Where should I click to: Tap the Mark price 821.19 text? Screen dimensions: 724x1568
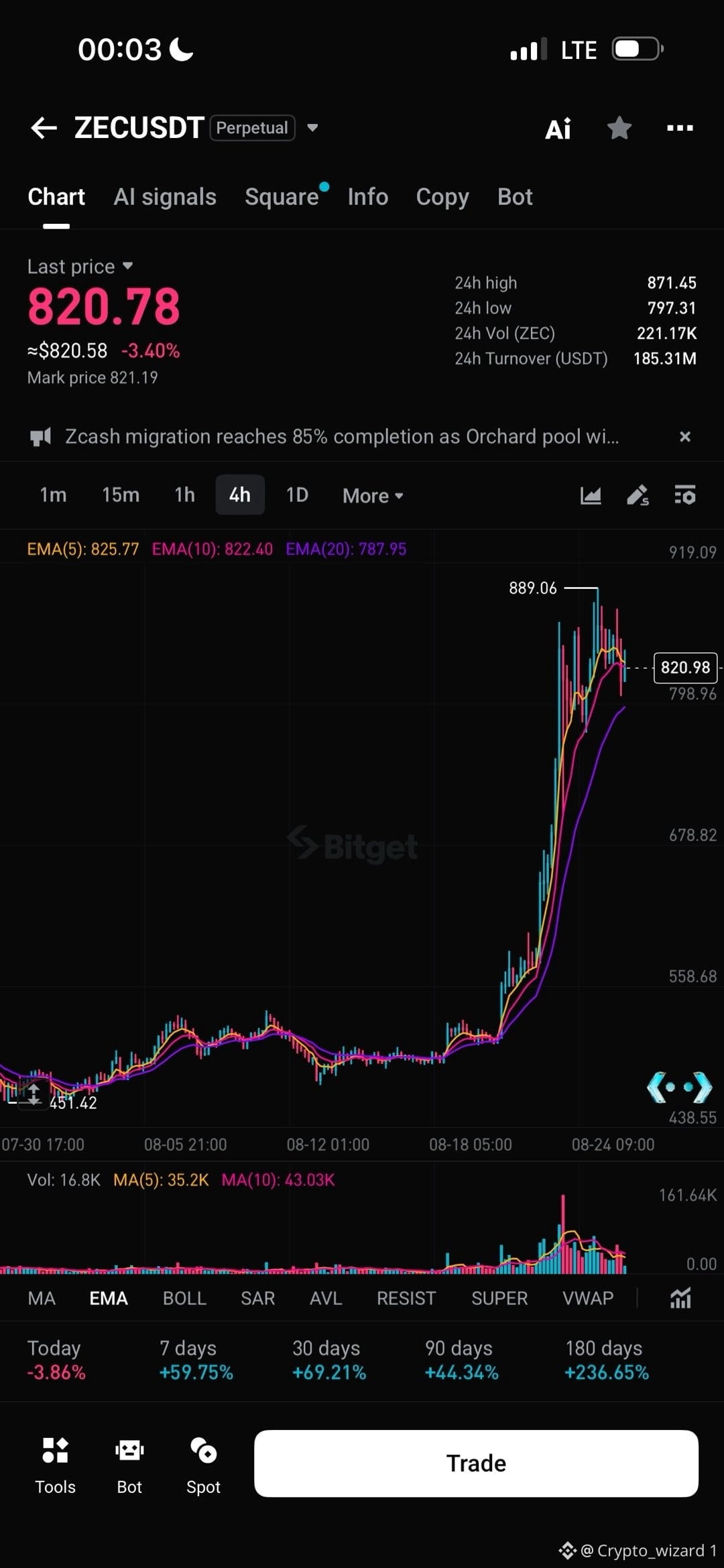[93, 378]
